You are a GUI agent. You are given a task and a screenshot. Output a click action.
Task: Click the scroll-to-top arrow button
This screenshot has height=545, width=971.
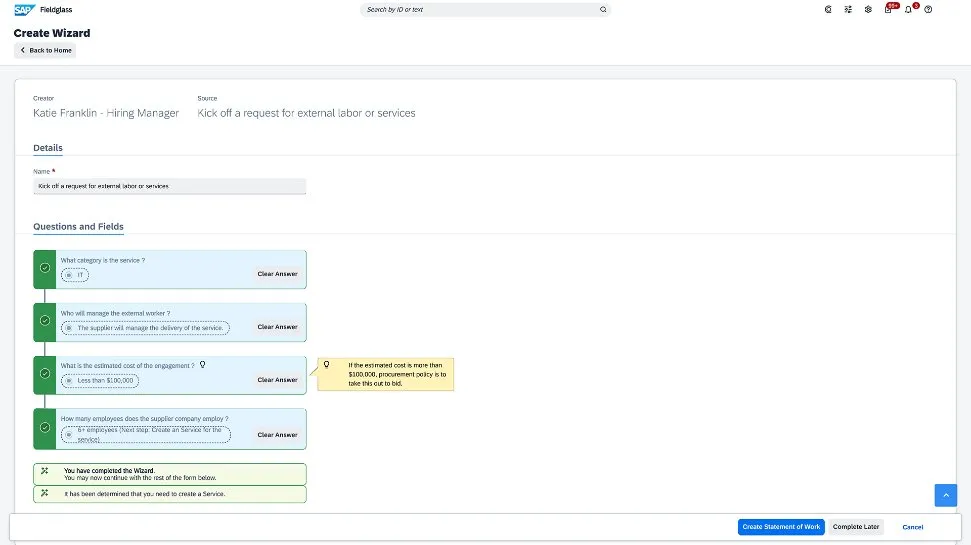[x=946, y=495]
